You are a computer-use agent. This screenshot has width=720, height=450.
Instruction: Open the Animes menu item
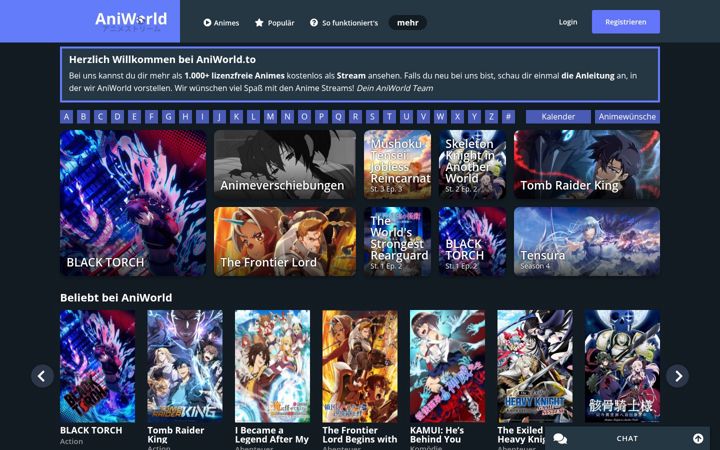click(221, 22)
